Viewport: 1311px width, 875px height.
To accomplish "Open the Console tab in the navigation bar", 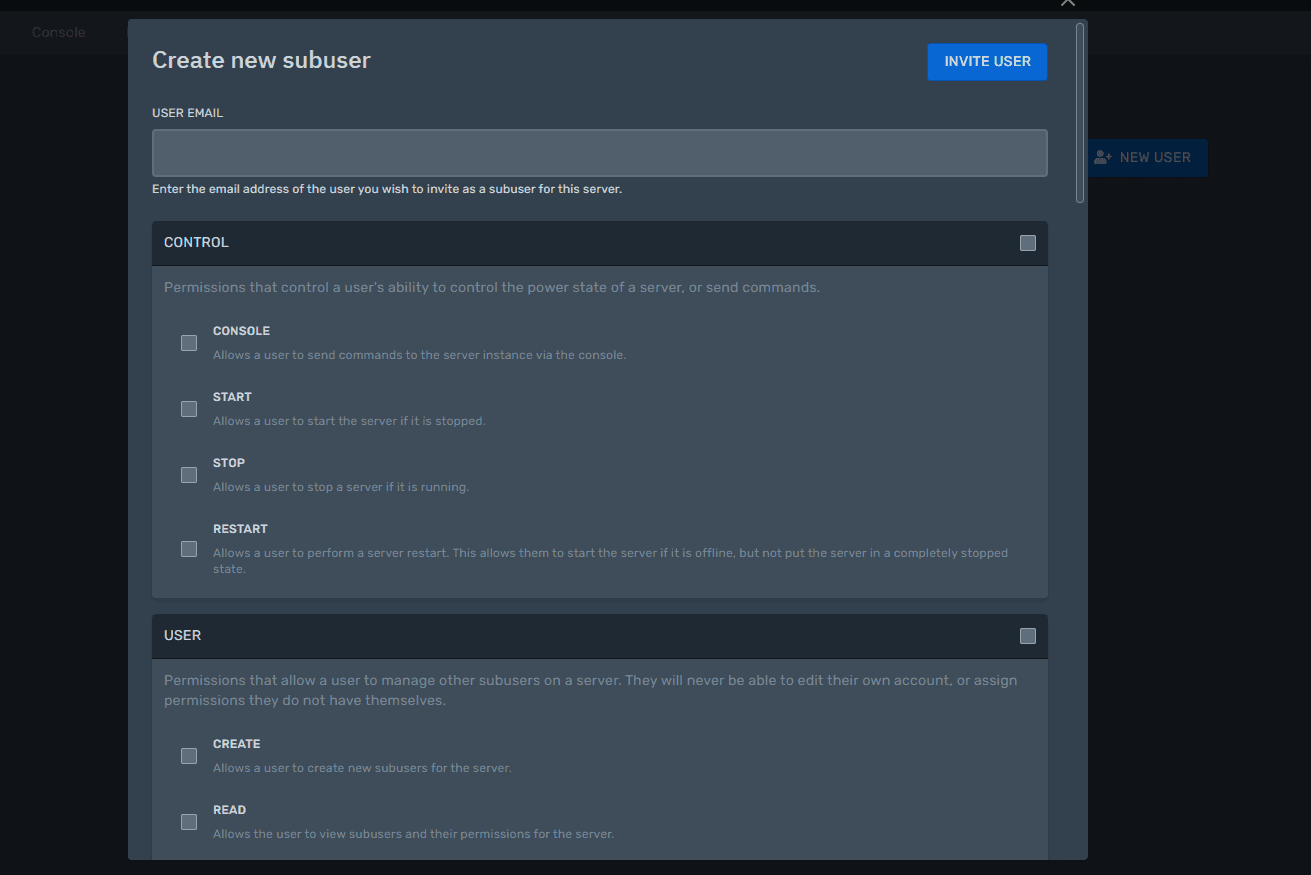I will [59, 33].
